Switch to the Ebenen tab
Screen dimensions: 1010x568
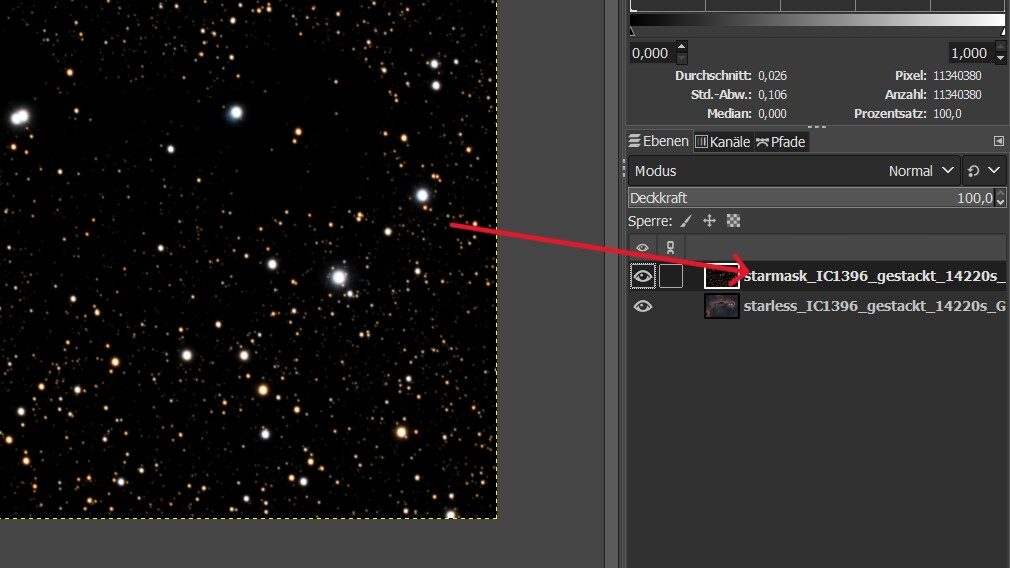[x=658, y=141]
